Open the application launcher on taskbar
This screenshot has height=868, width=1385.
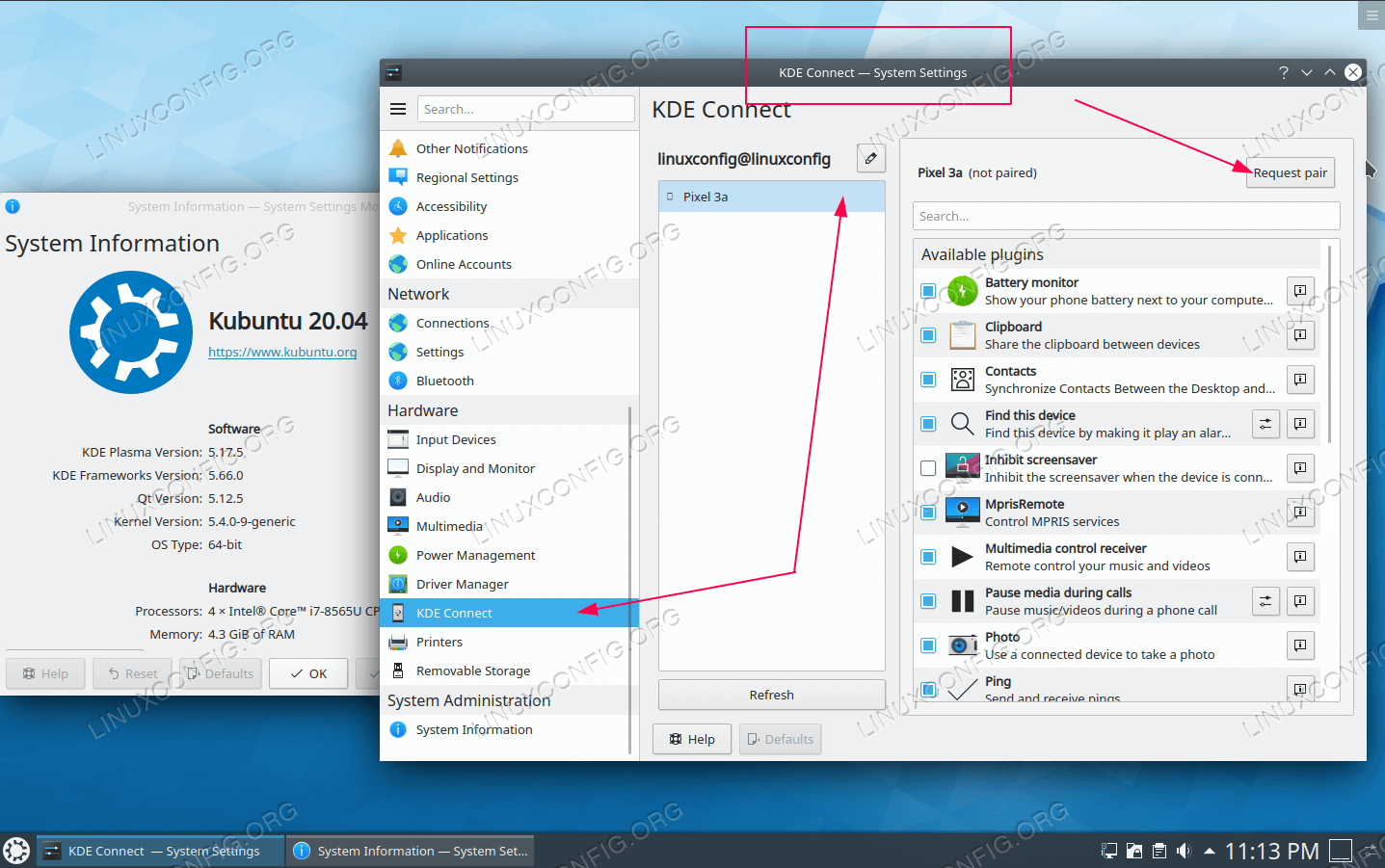16,851
